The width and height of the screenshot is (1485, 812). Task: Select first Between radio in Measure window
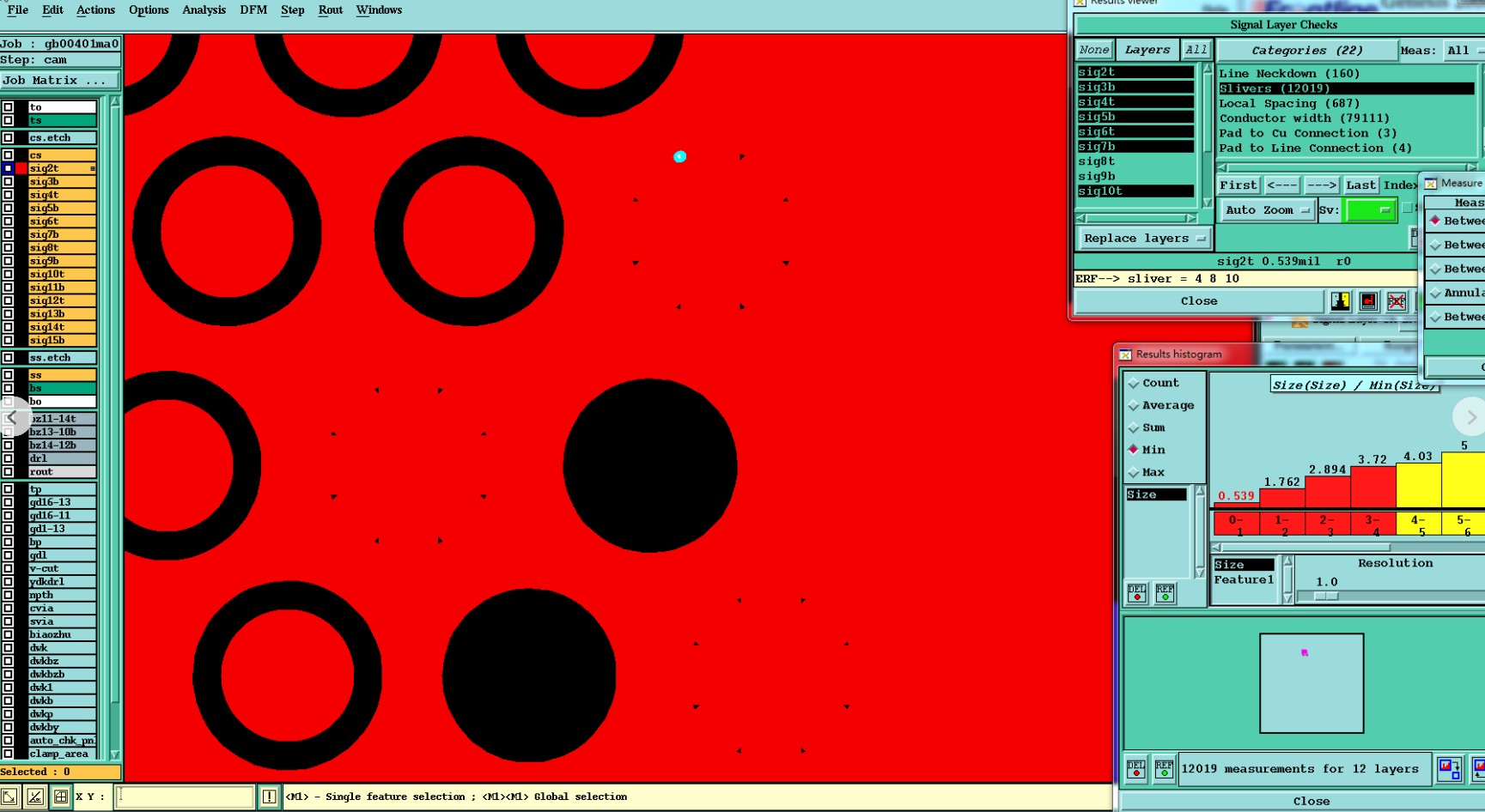pyautogui.click(x=1435, y=221)
